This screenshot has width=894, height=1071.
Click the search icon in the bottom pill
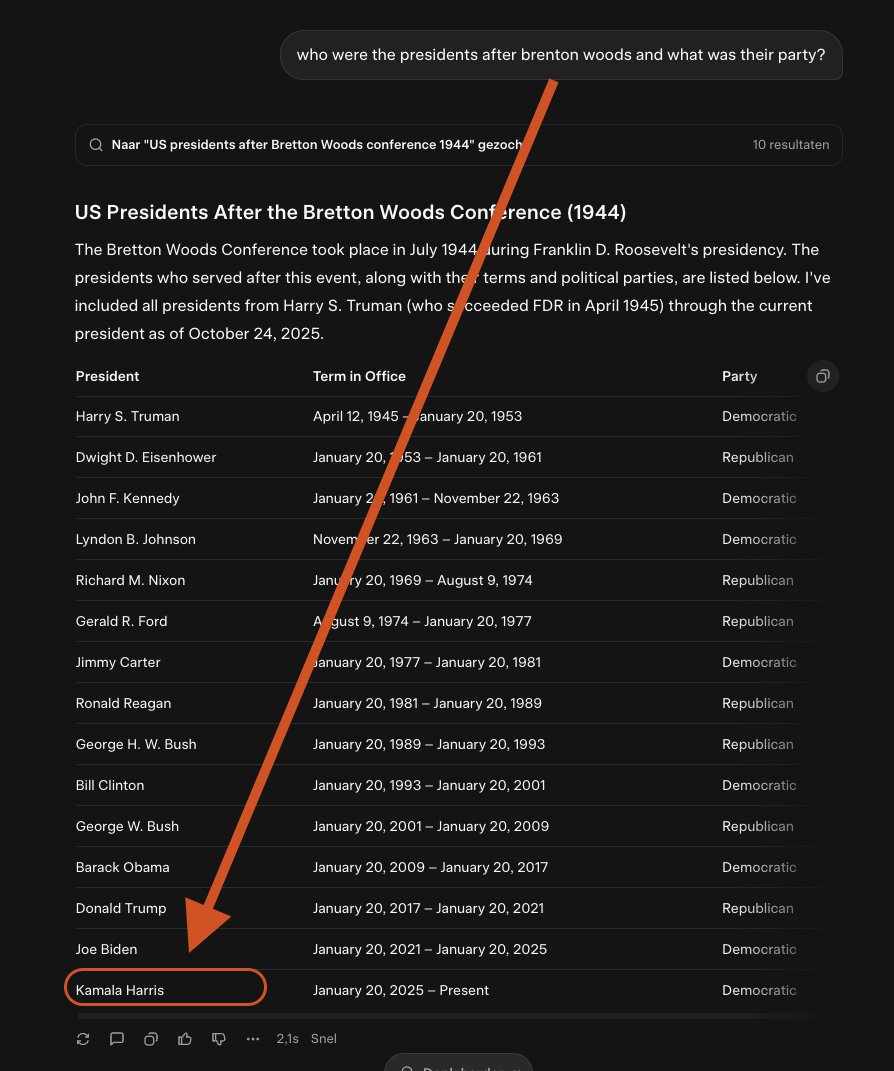[x=406, y=1068]
